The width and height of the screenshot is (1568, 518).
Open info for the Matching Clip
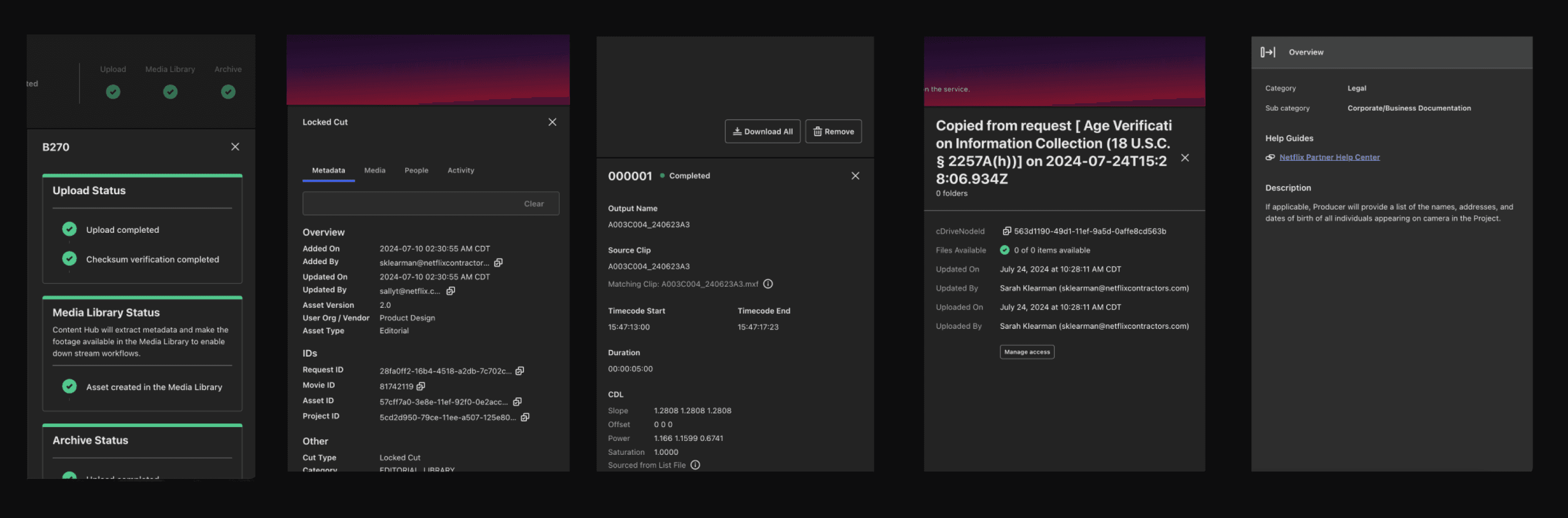pyautogui.click(x=768, y=284)
